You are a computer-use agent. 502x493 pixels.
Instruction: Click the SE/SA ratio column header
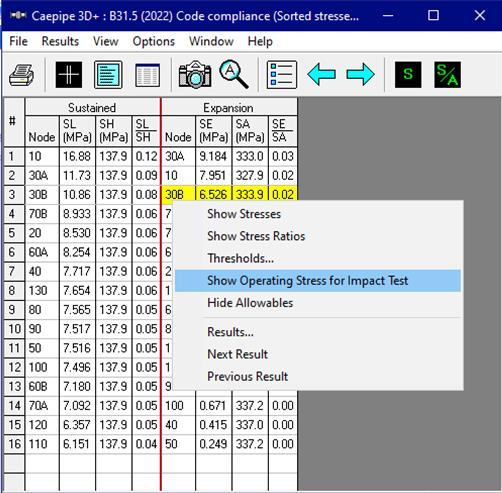click(x=283, y=131)
